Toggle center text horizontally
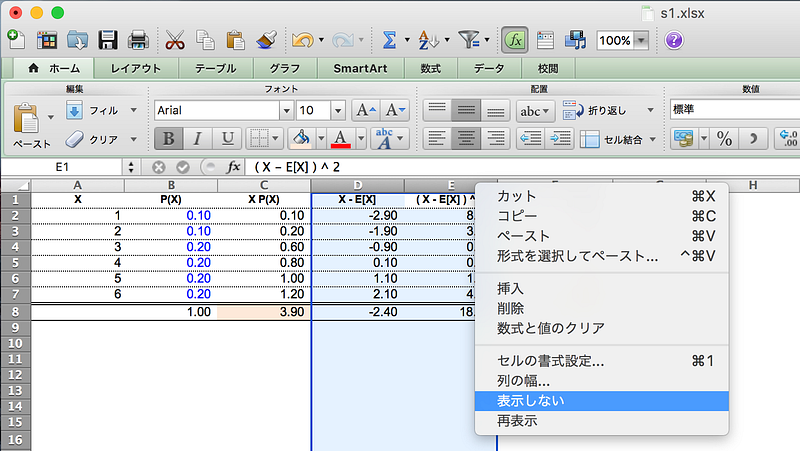800x451 pixels. [x=466, y=139]
